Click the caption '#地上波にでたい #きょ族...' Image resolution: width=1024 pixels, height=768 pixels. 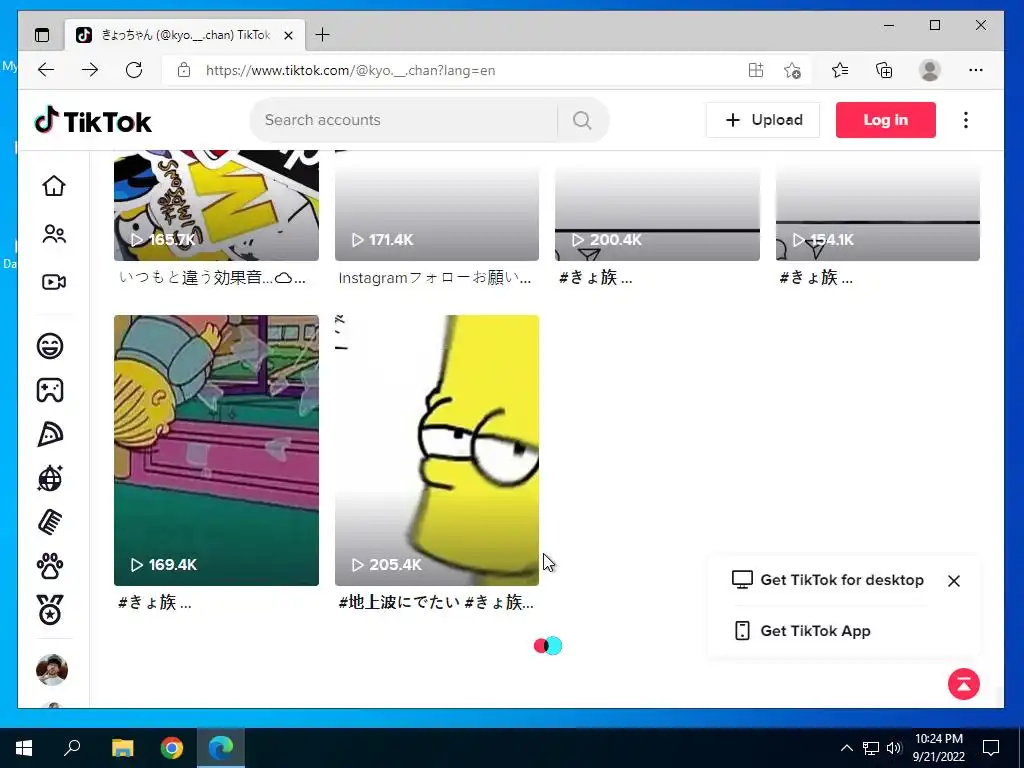point(436,602)
